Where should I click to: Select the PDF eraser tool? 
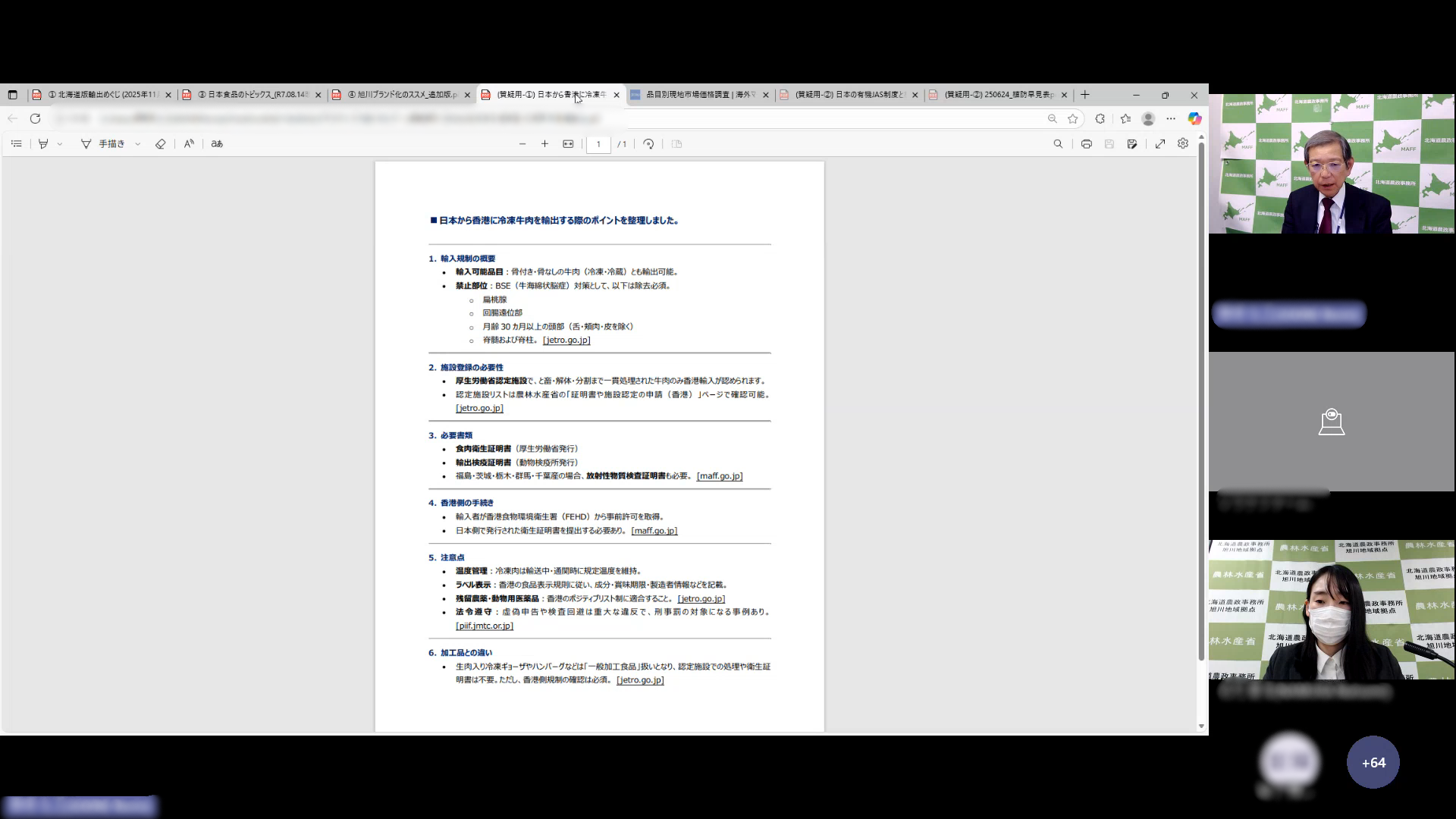(160, 144)
